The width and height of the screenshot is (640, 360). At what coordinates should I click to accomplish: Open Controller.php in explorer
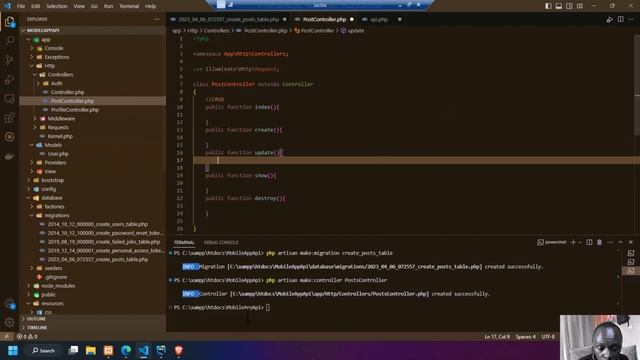point(67,92)
